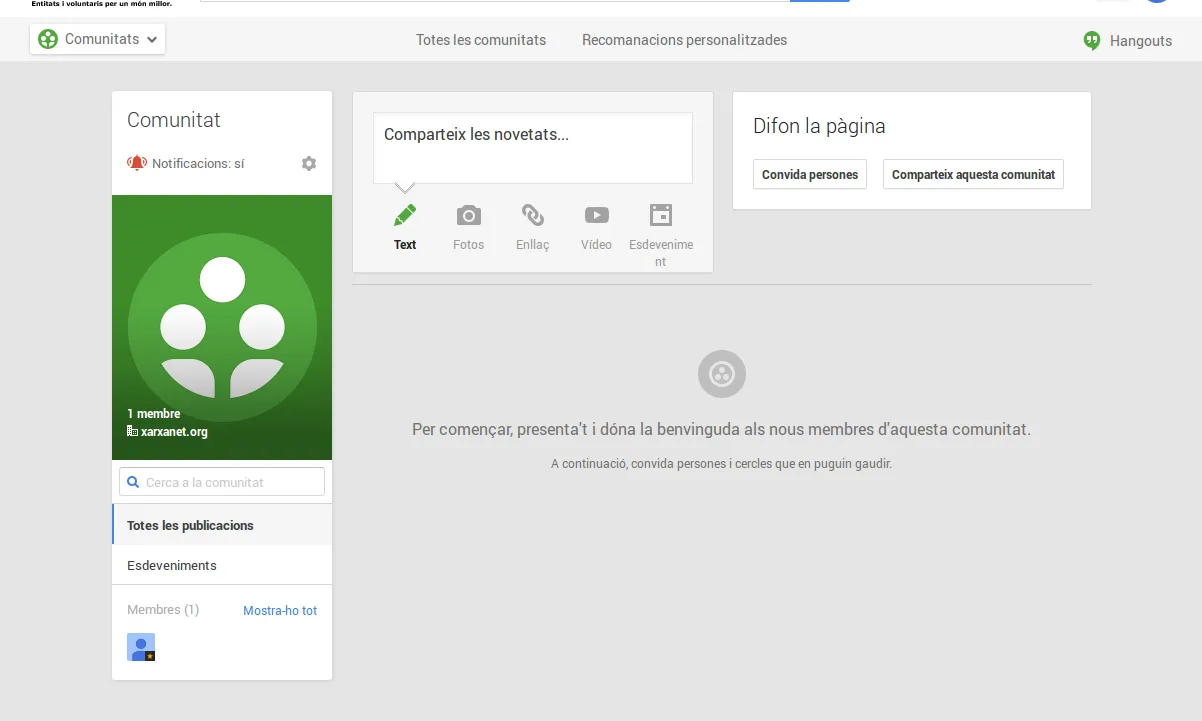1202x721 pixels.
Task: Click 'Difon la pàgina' heading
Action: (819, 126)
